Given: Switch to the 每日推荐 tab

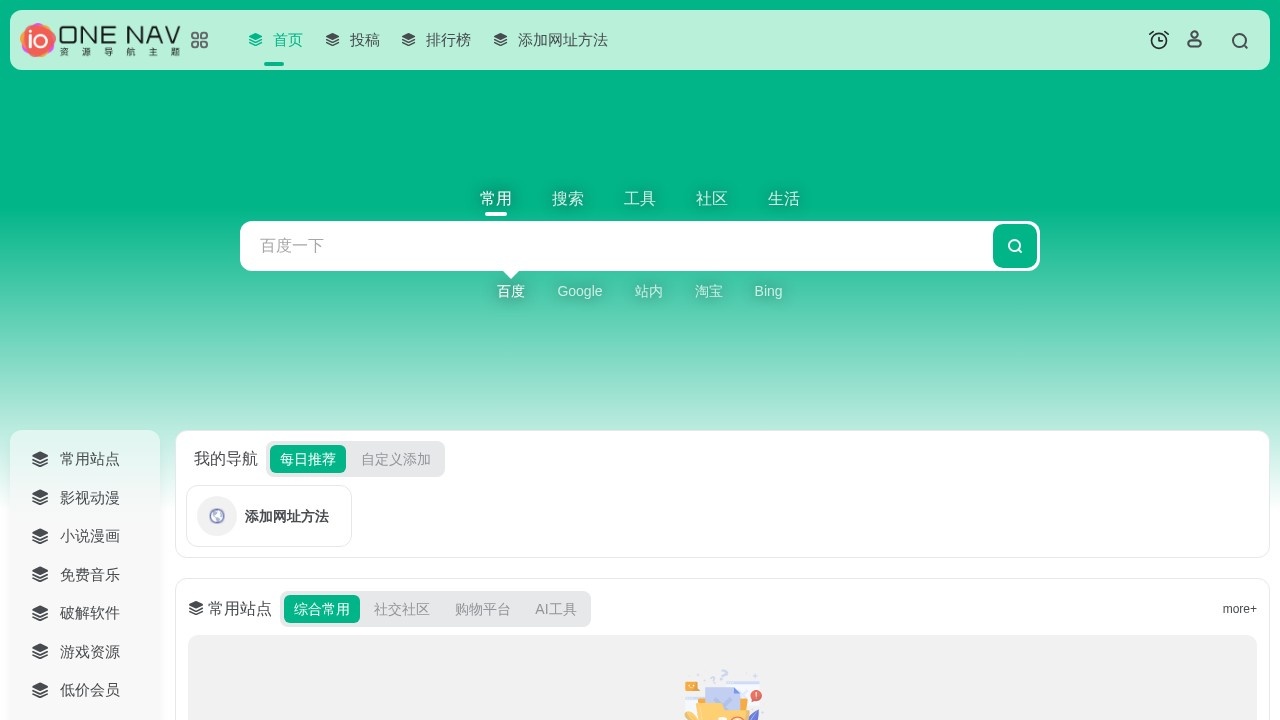Looking at the screenshot, I should [x=308, y=459].
